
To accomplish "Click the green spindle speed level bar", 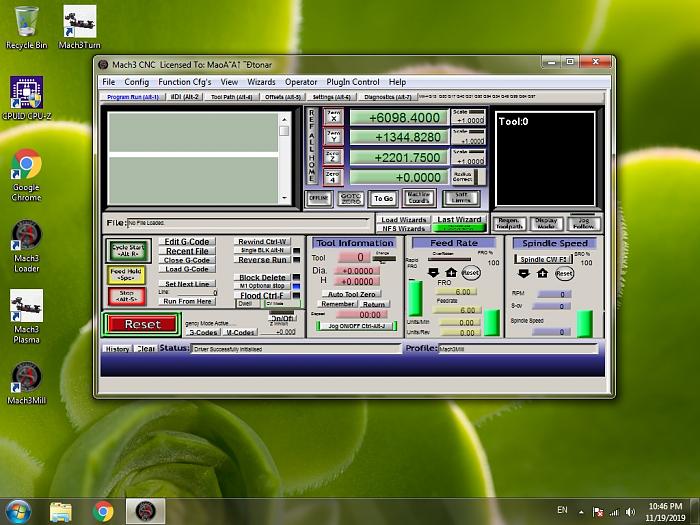I will tap(584, 324).
